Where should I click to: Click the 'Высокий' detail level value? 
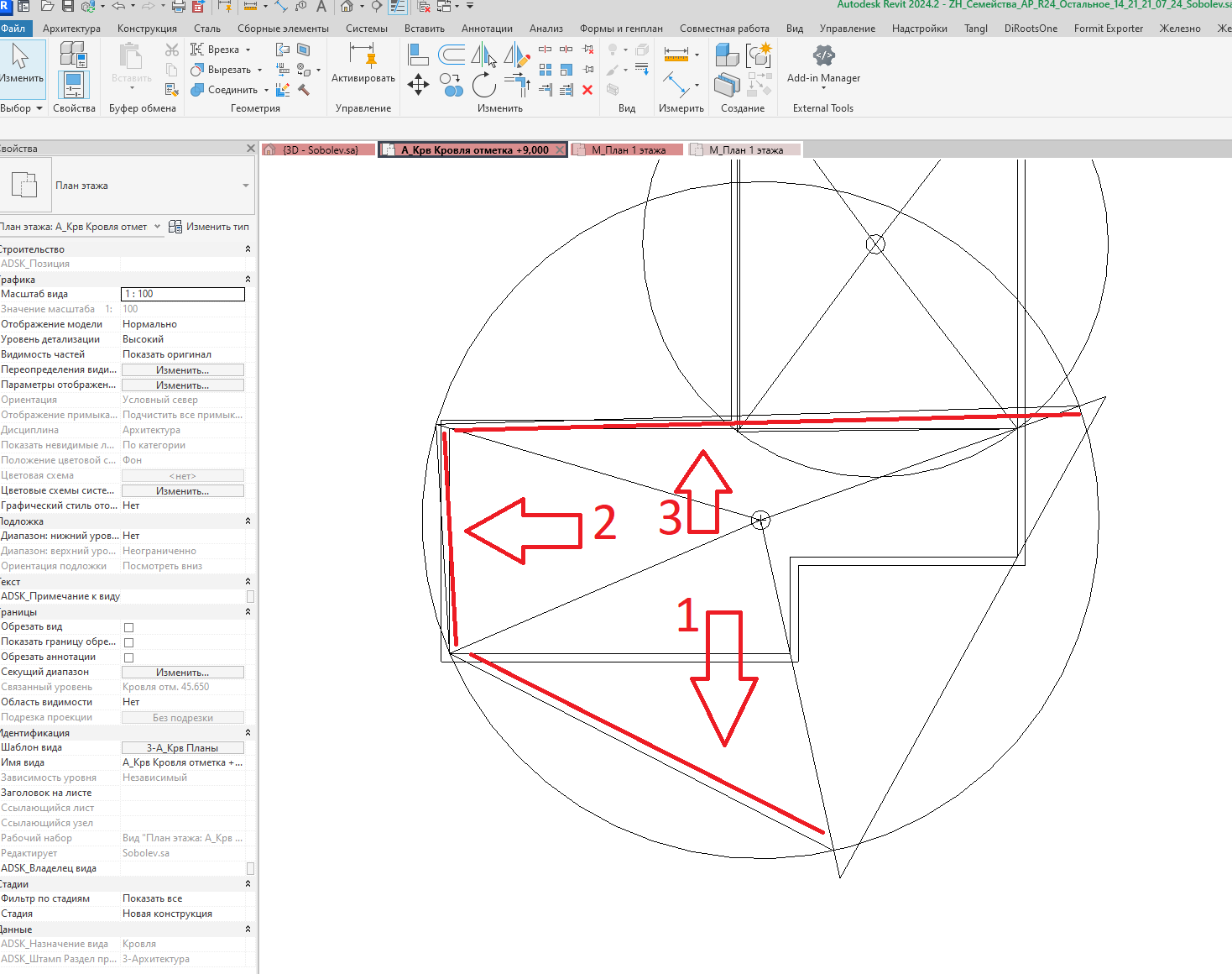pyautogui.click(x=143, y=339)
